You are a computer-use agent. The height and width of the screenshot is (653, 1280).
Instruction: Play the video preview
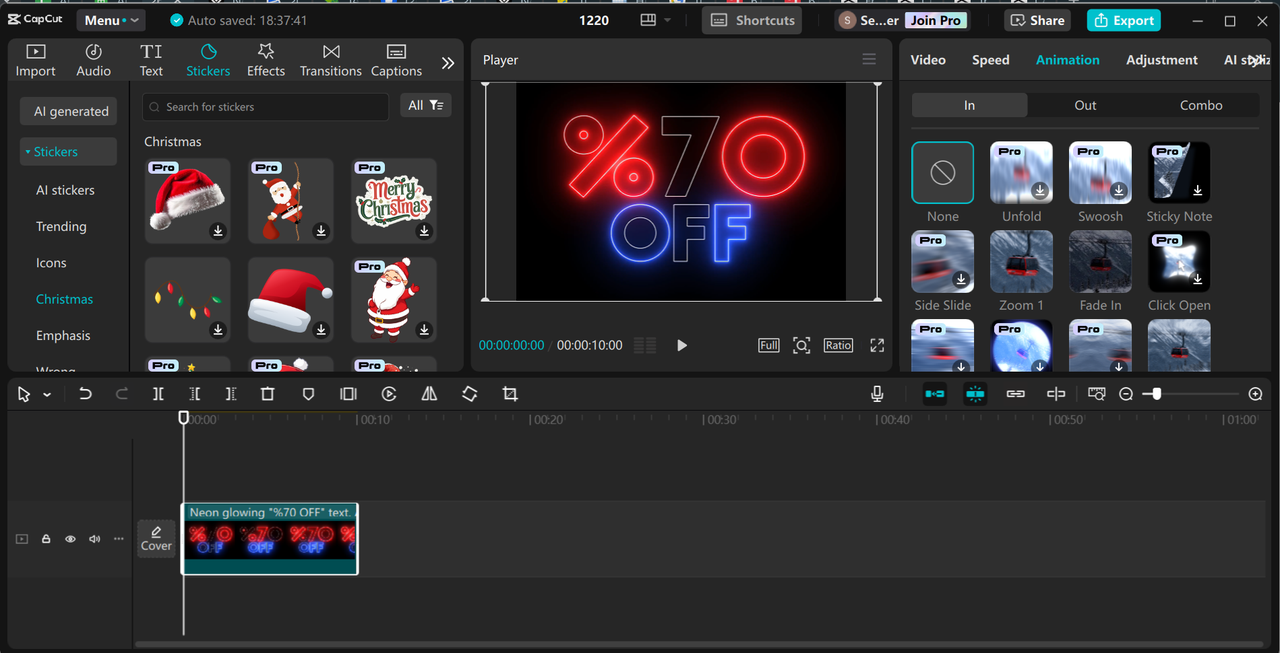[x=682, y=345]
